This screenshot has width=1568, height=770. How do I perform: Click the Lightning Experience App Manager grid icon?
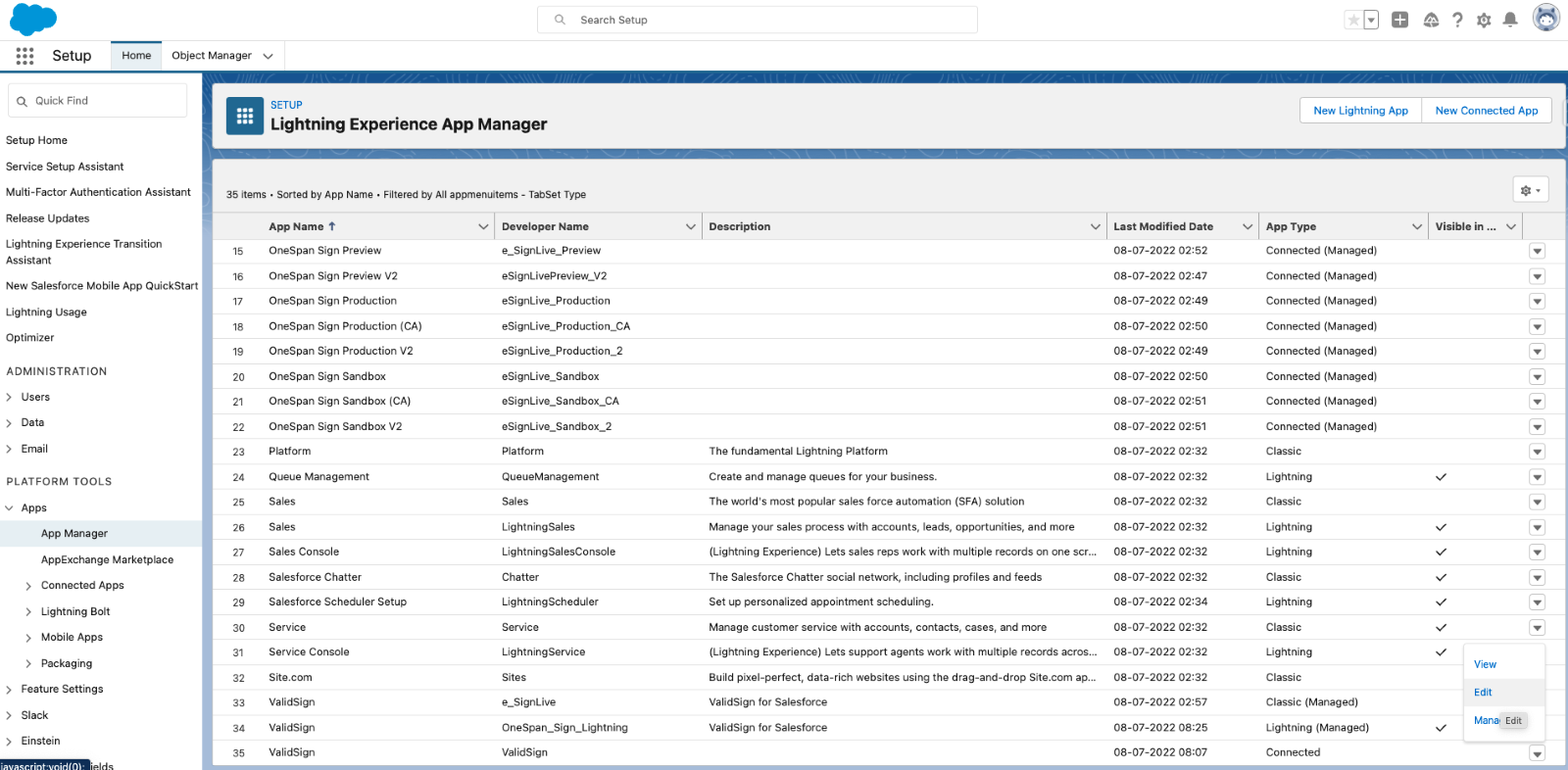click(x=245, y=116)
